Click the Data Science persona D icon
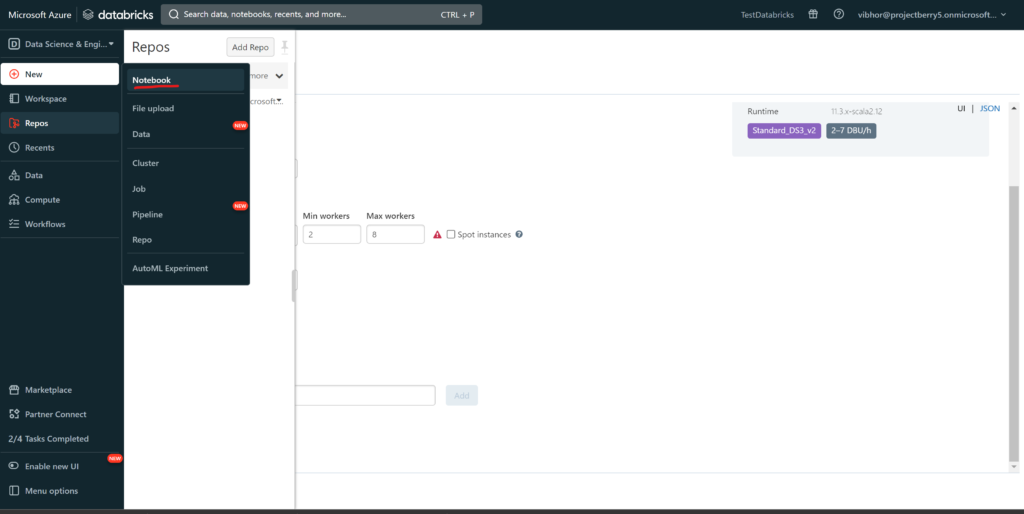The width and height of the screenshot is (1024, 514). [x=14, y=44]
